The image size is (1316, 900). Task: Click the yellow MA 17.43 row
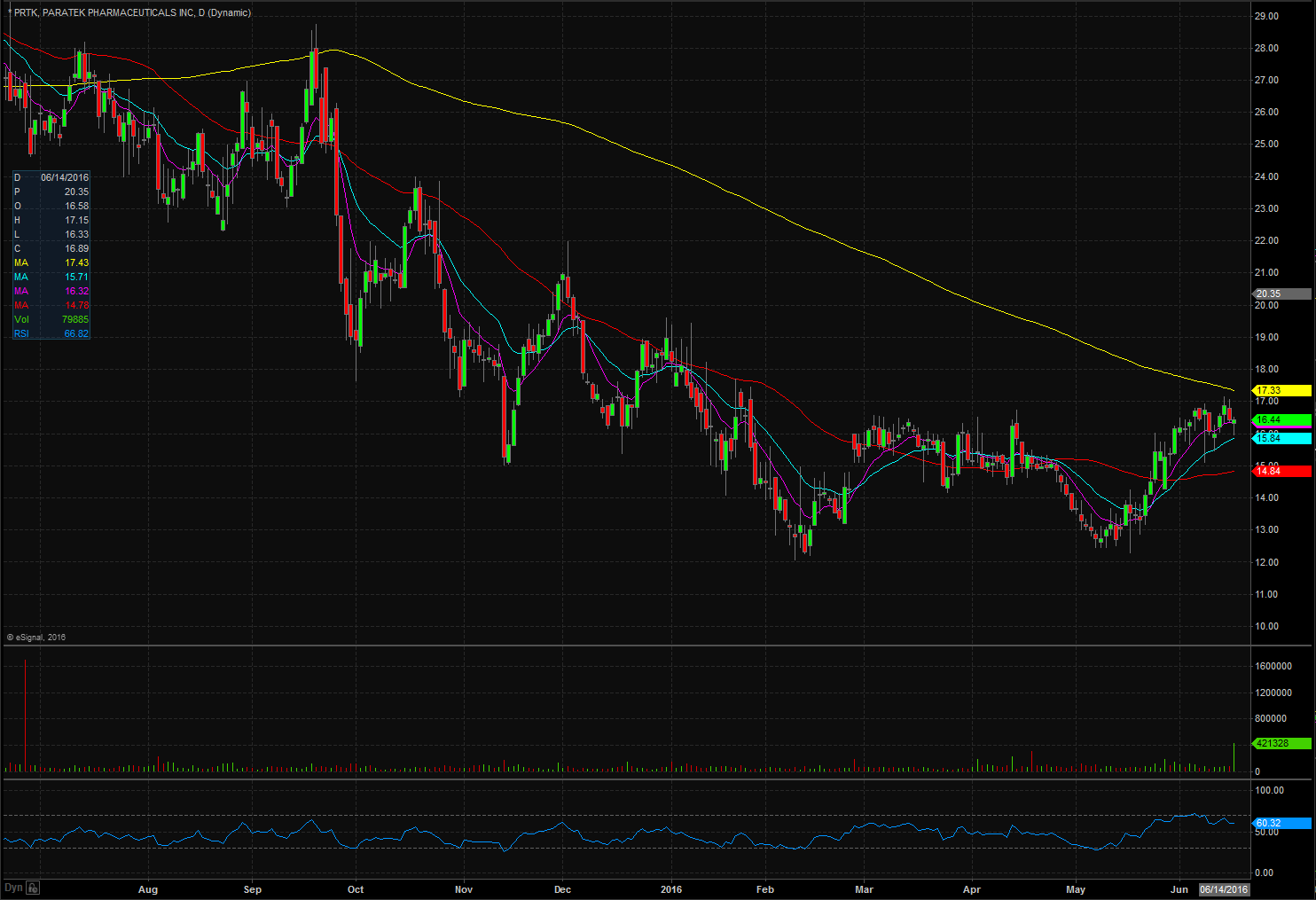51,262
